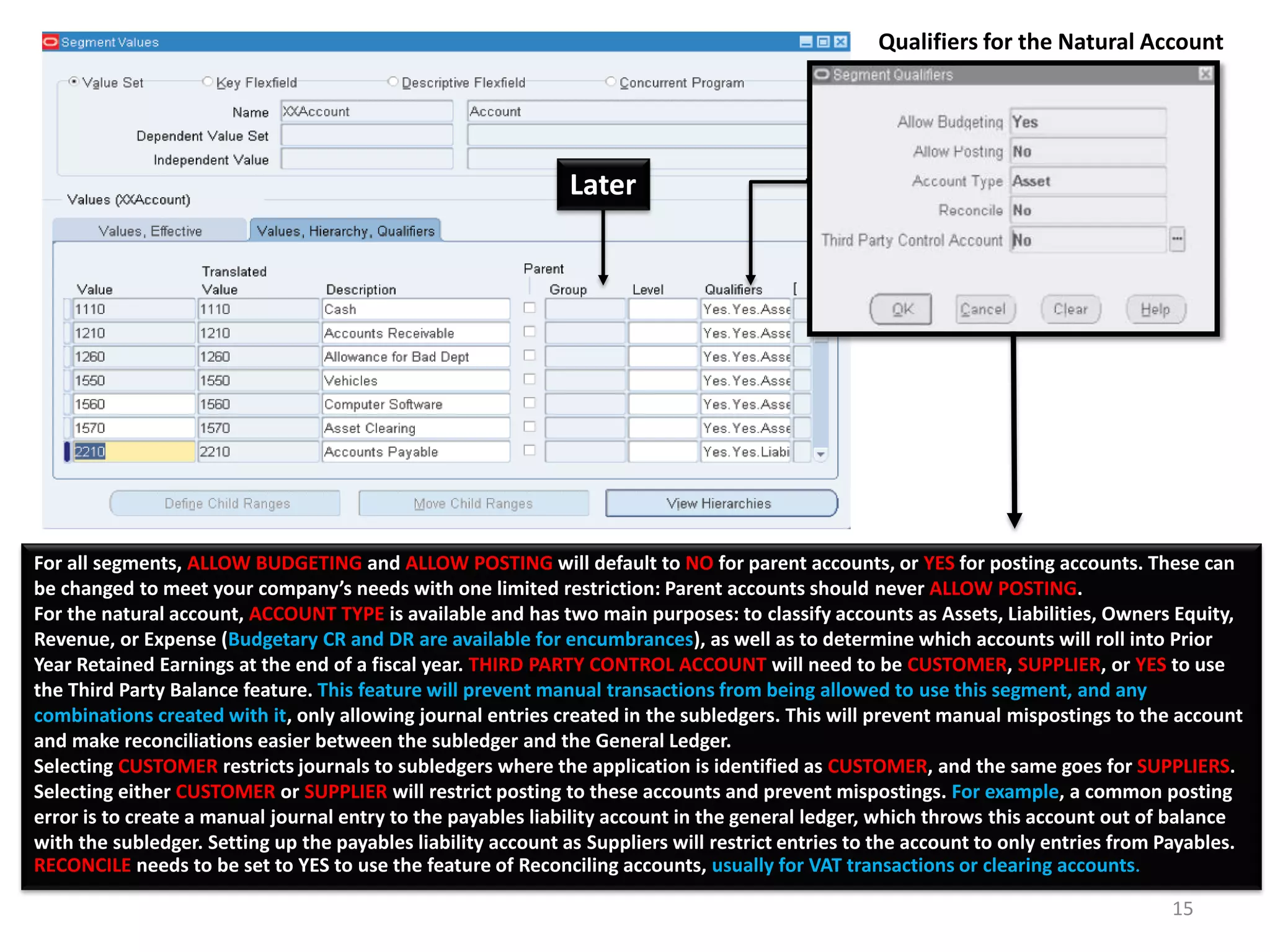
Task: Click Third Party Control Account field
Action: [1088, 240]
